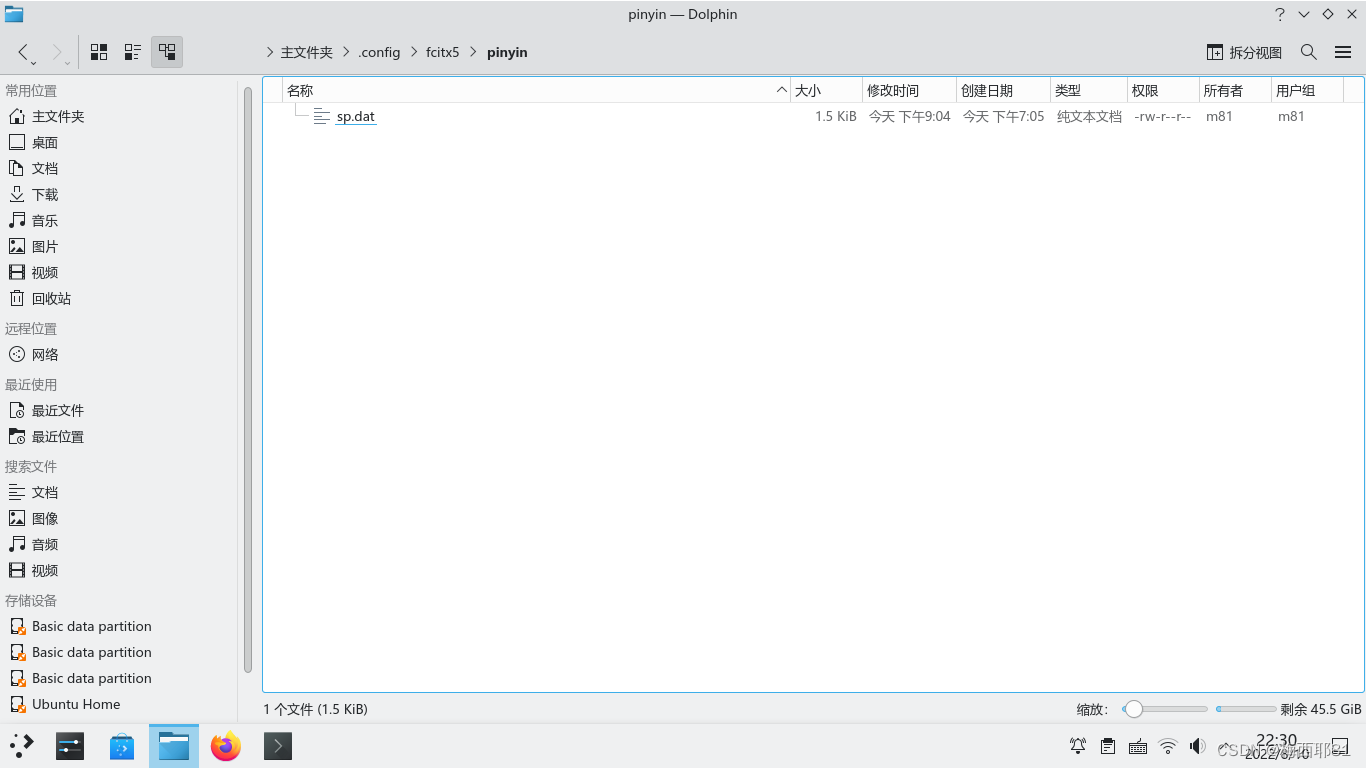Sort by 创建日期 column header

[1003, 90]
